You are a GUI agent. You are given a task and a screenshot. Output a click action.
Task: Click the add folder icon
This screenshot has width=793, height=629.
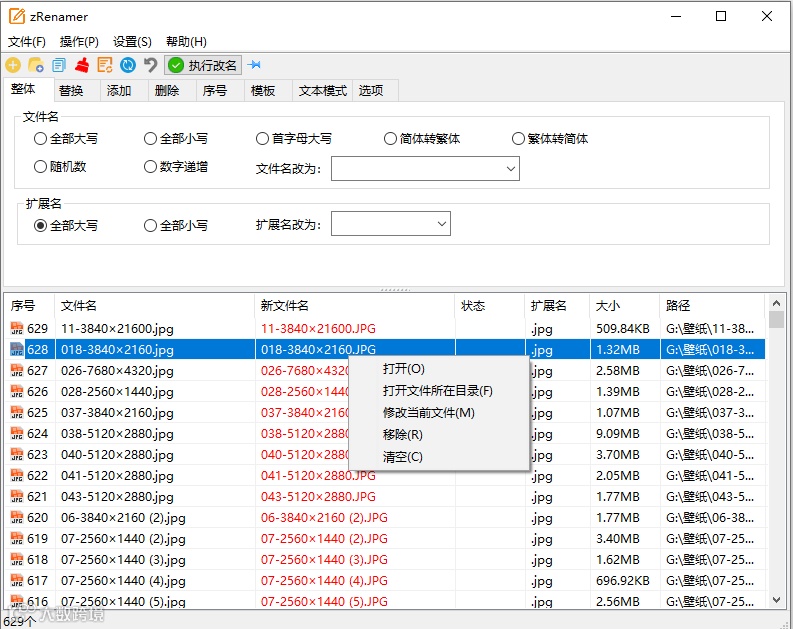(36, 65)
